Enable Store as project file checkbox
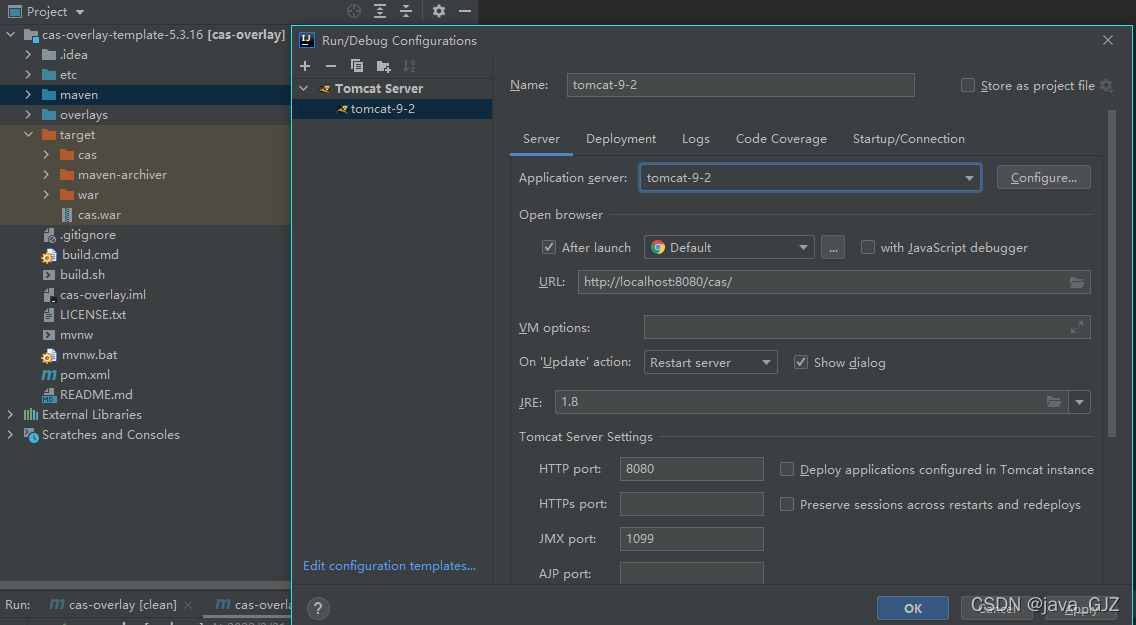This screenshot has height=625, width=1136. (x=968, y=85)
